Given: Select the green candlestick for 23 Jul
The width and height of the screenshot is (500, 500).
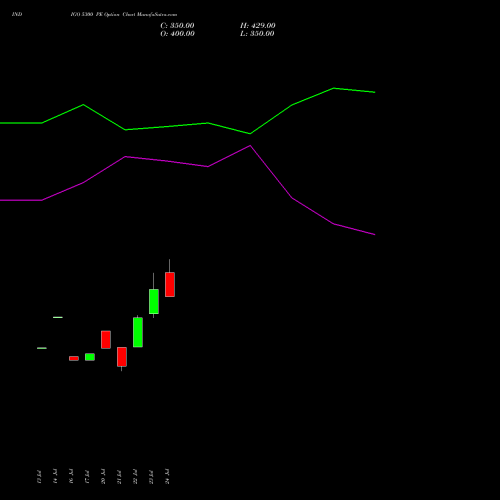Looking at the screenshot, I should pyautogui.click(x=154, y=301).
